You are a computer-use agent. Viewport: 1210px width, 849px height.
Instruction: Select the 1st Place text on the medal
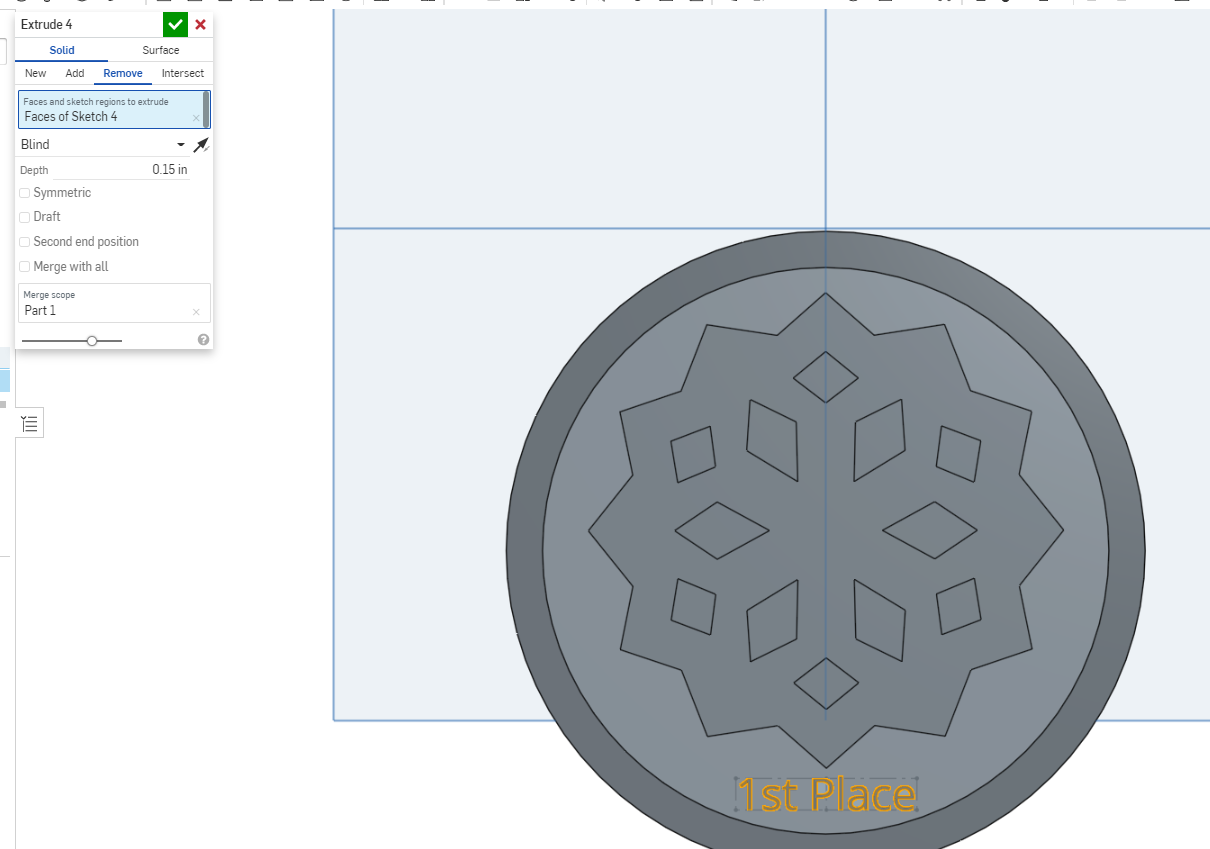(826, 794)
